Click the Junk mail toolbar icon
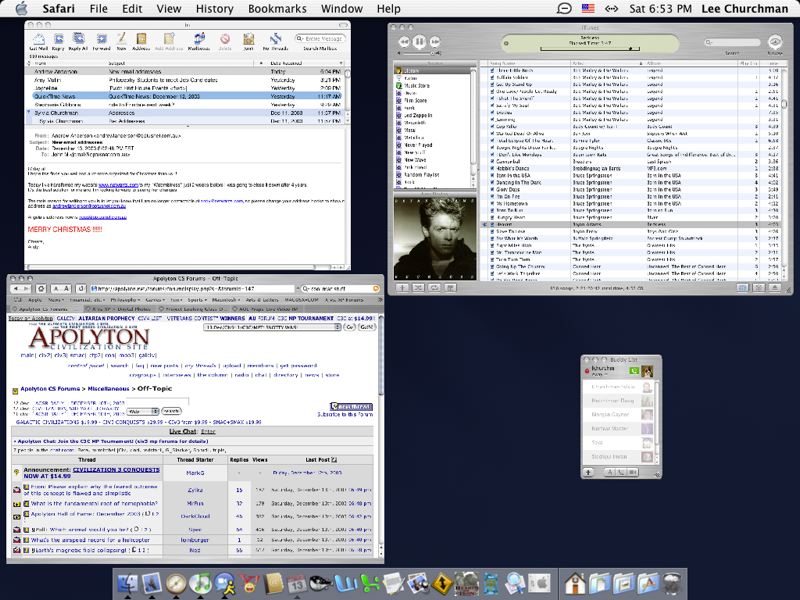Image resolution: width=800 pixels, height=600 pixels. 247,41
